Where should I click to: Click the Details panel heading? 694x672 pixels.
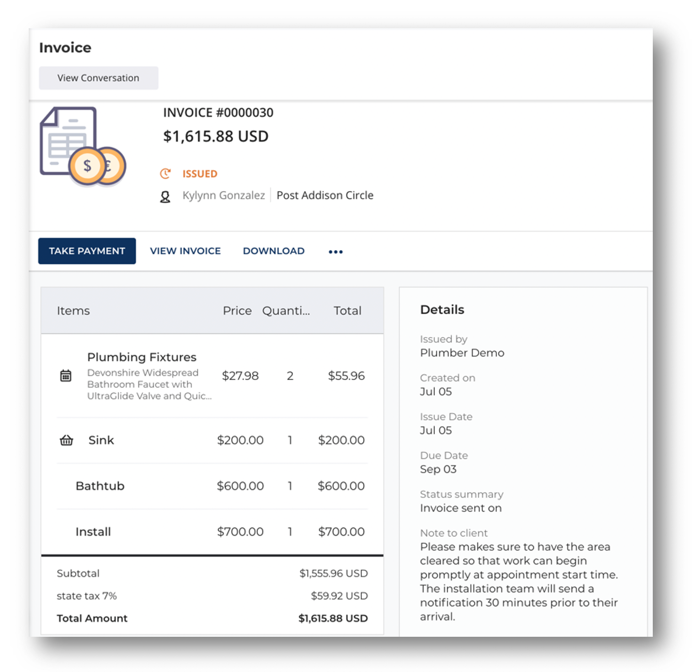pos(442,309)
